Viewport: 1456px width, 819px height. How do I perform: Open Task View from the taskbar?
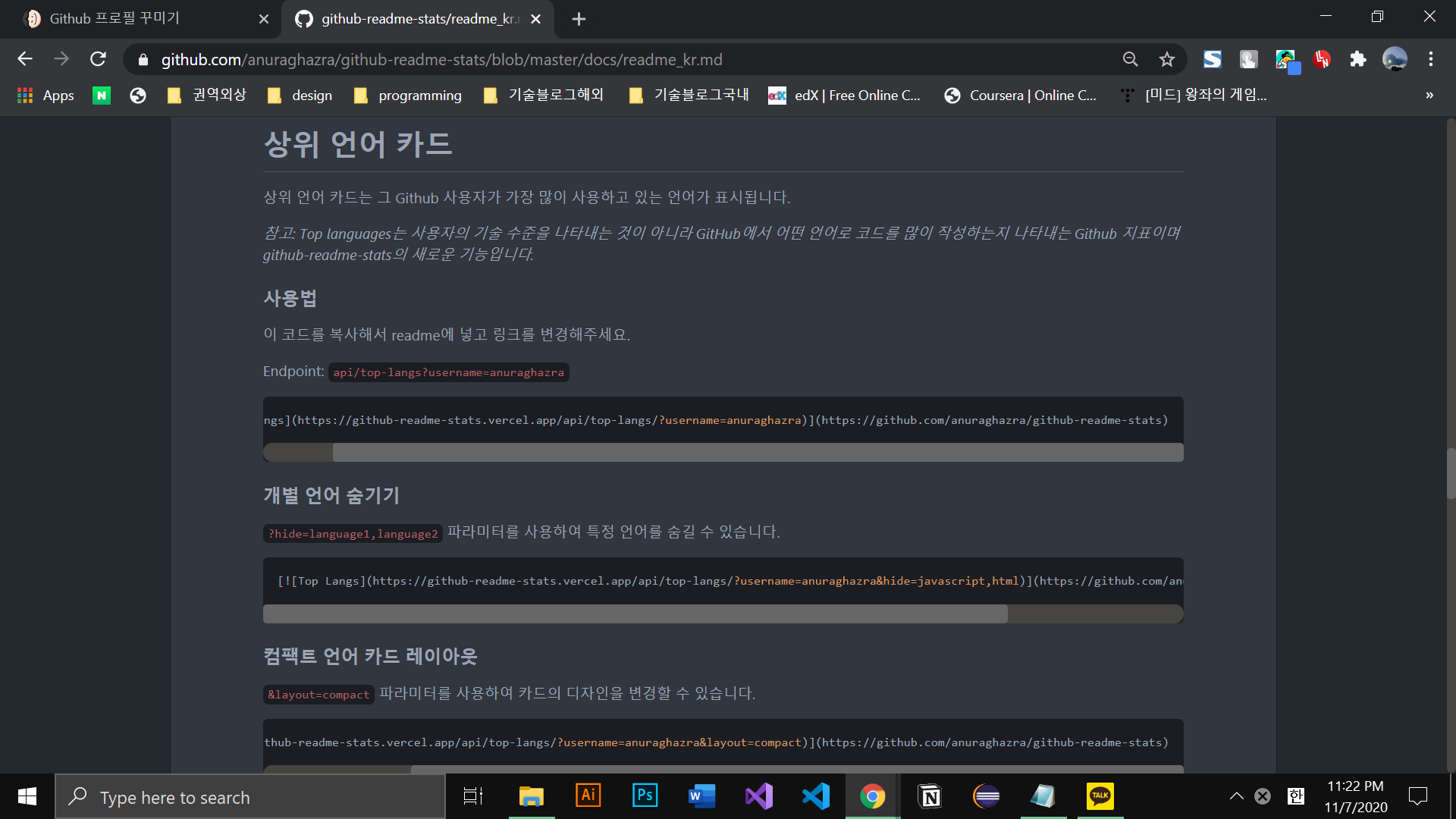(x=473, y=796)
